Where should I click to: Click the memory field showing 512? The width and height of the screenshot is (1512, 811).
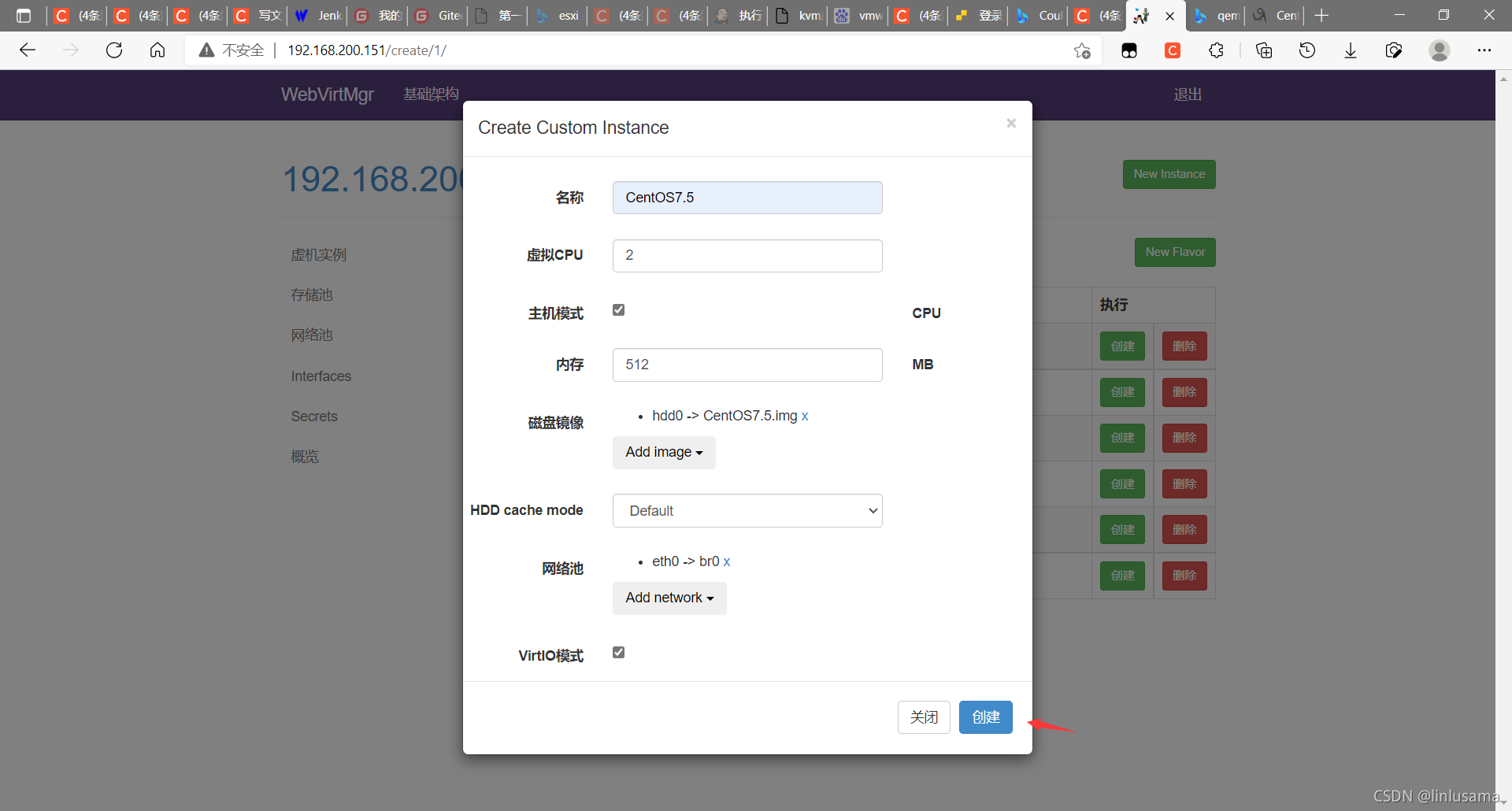coord(747,365)
